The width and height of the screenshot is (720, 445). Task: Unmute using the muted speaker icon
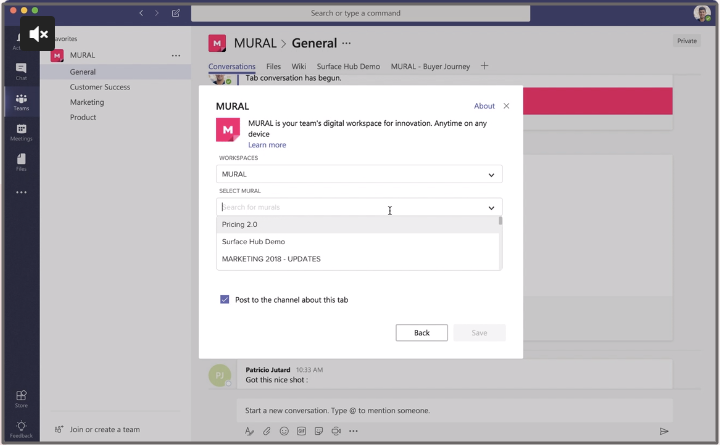pos(38,34)
